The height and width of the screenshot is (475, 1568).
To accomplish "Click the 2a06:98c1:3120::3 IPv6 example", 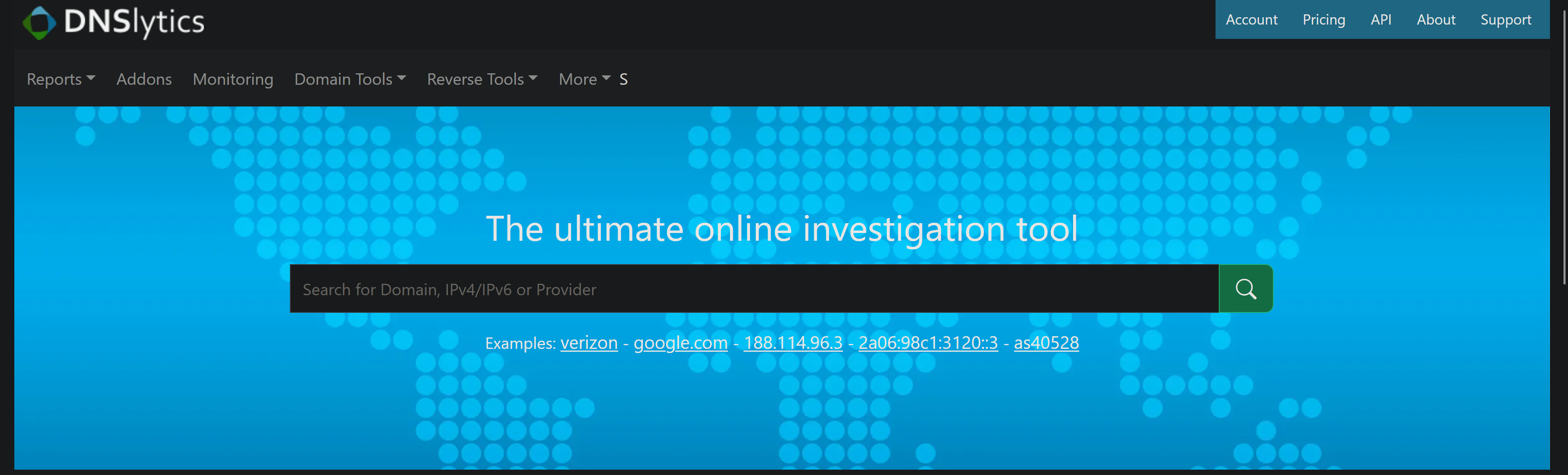I will coord(928,343).
